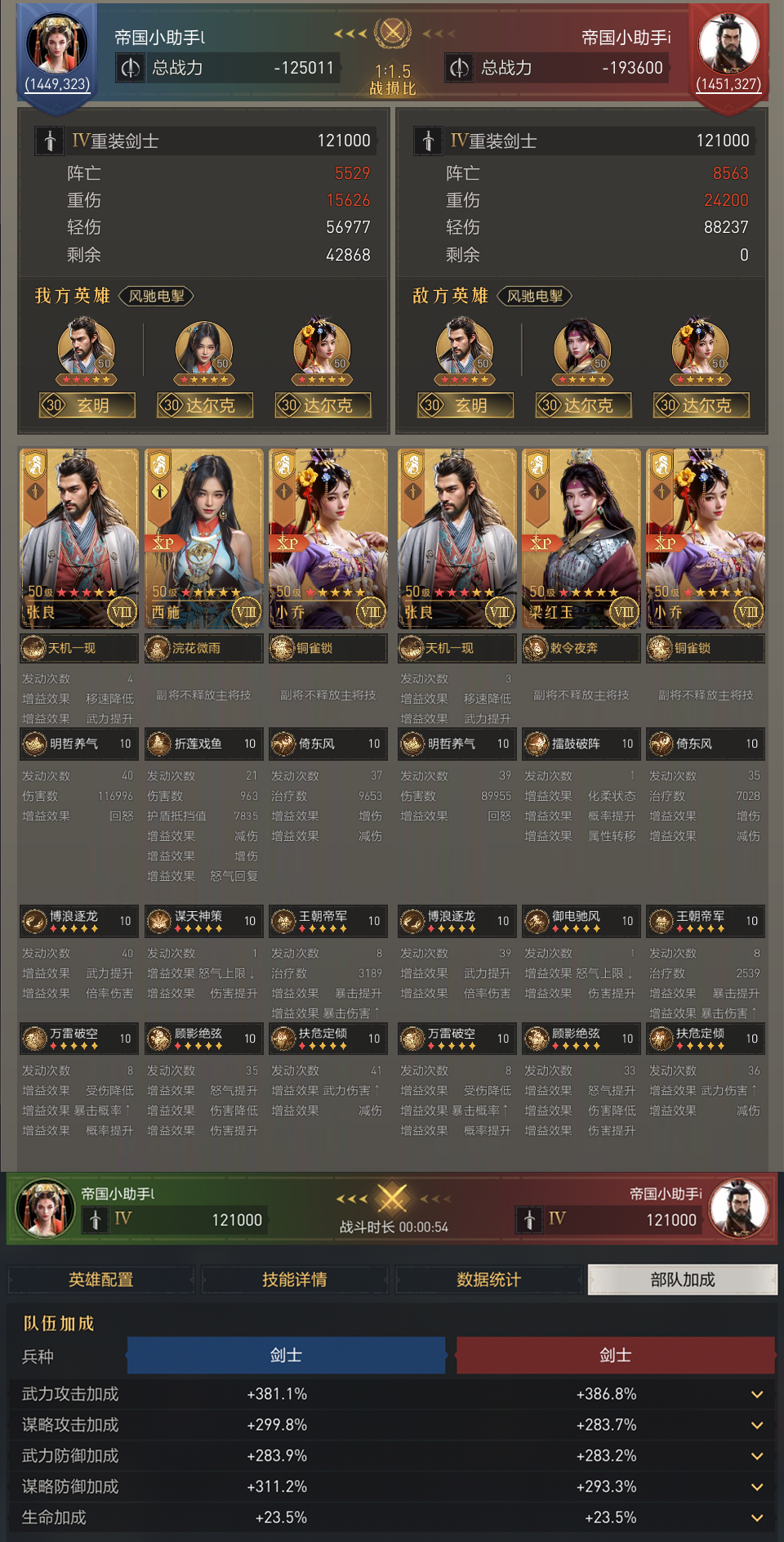Click the 浣花微雨 main skill icon
This screenshot has height=1542, width=784.
point(158,648)
